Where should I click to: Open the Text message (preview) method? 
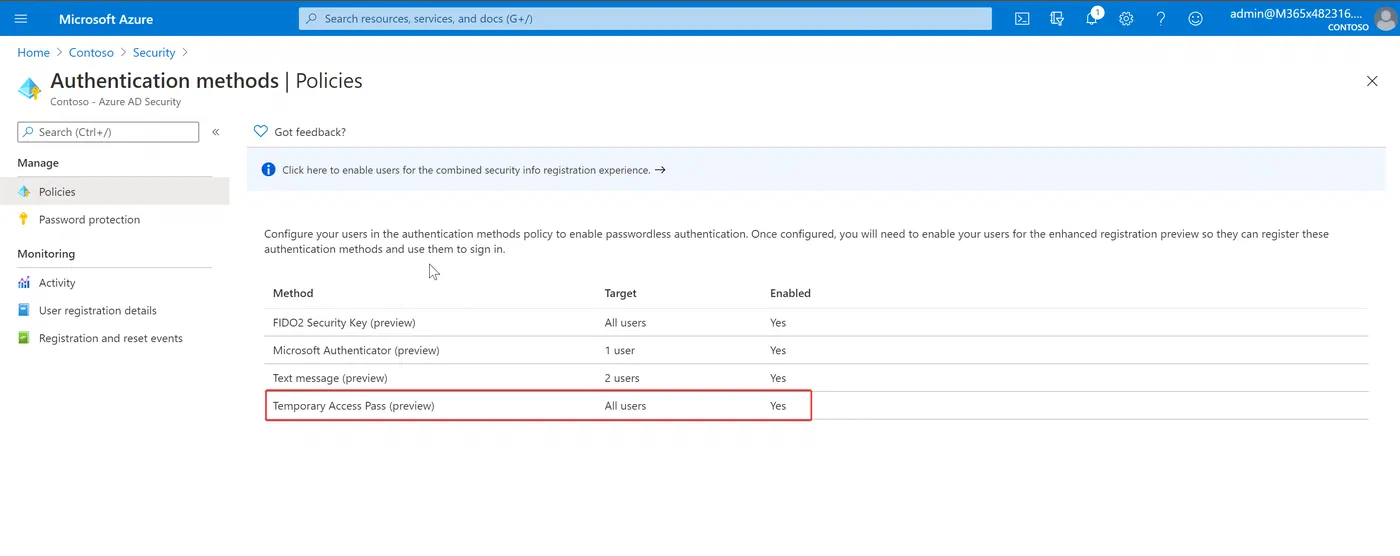[x=330, y=378]
